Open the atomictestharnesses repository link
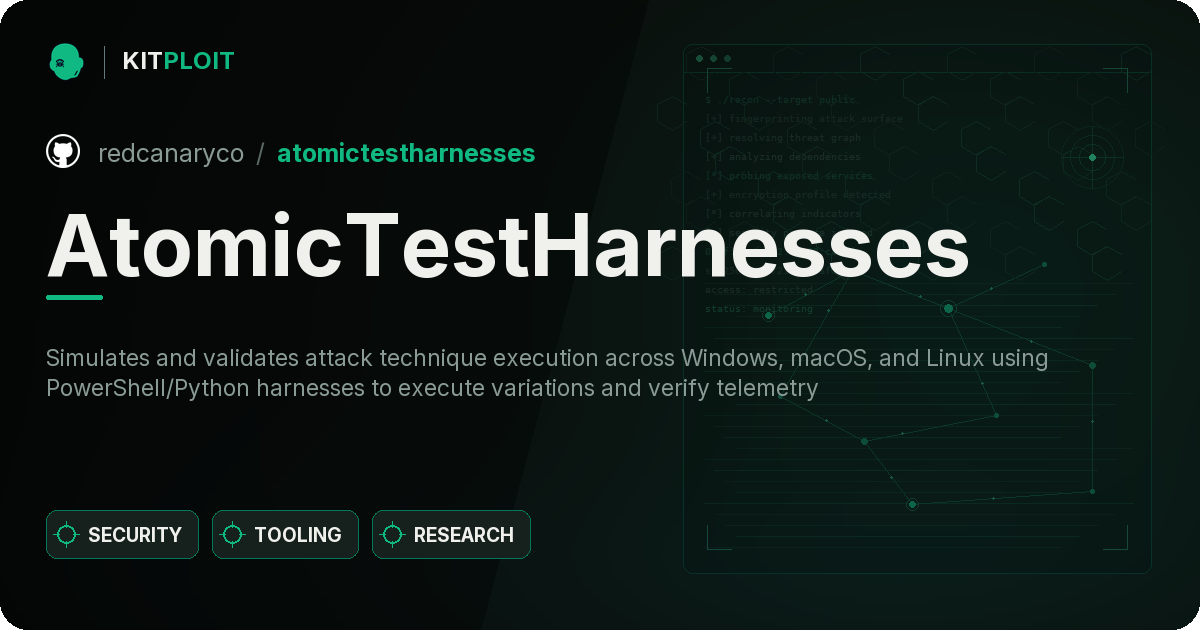This screenshot has width=1200, height=630. [x=406, y=153]
